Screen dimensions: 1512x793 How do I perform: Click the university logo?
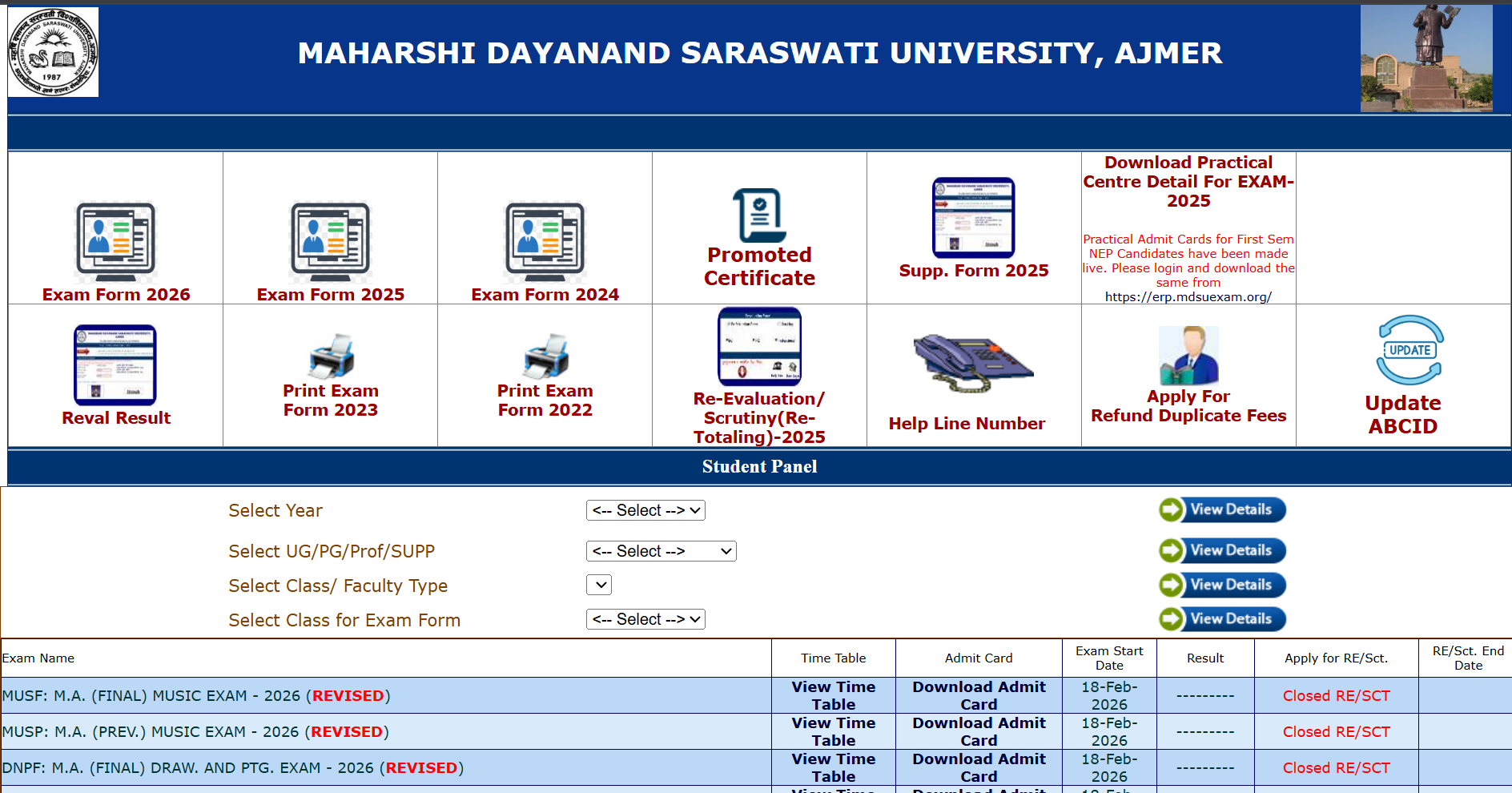pyautogui.click(x=53, y=52)
